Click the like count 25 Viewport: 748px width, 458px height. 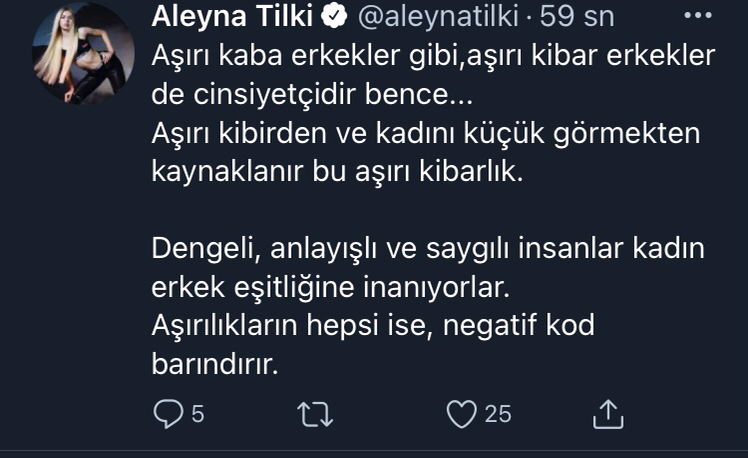pyautogui.click(x=498, y=414)
